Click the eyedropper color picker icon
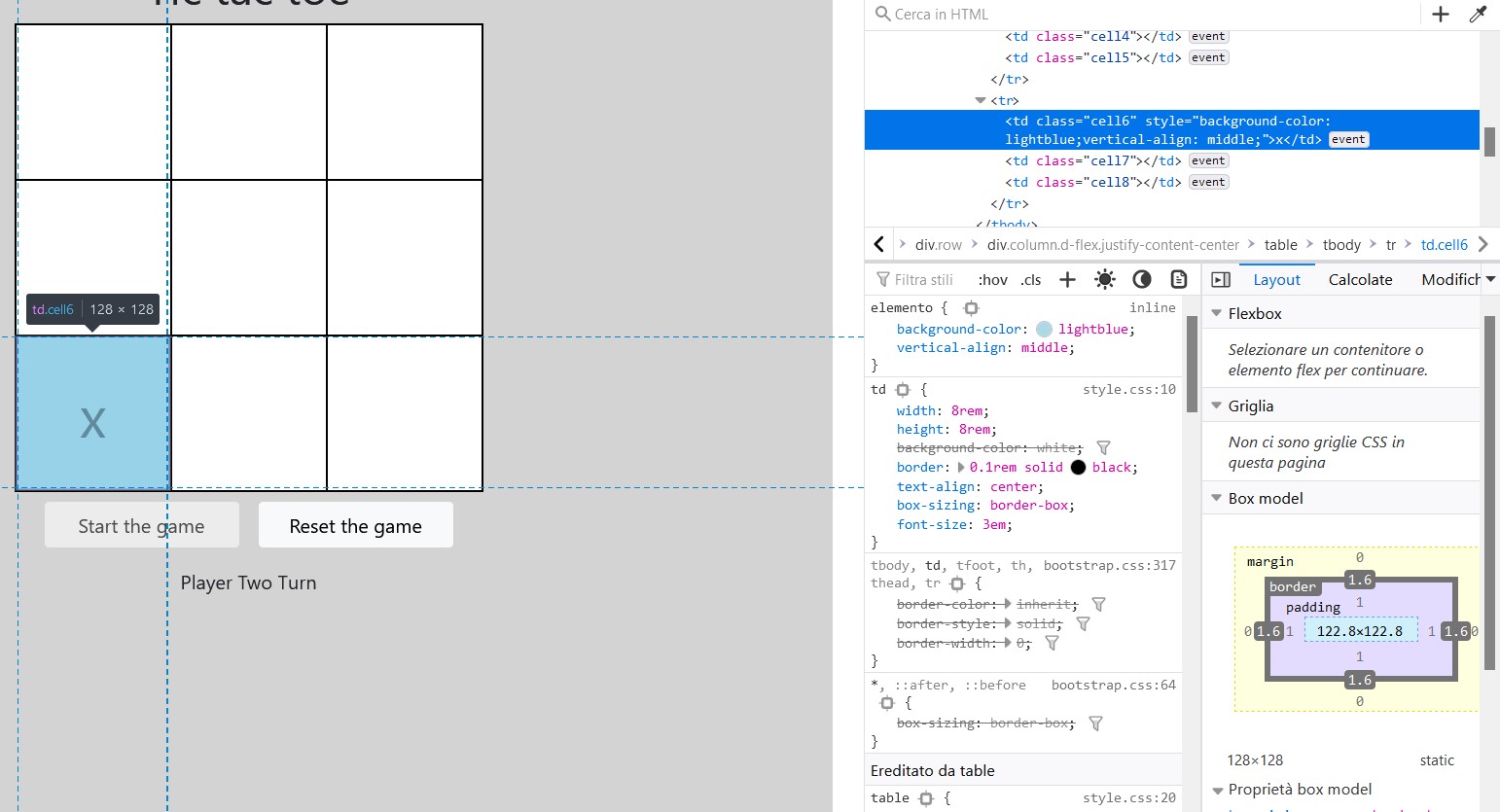The height and width of the screenshot is (812, 1500). 1478,14
